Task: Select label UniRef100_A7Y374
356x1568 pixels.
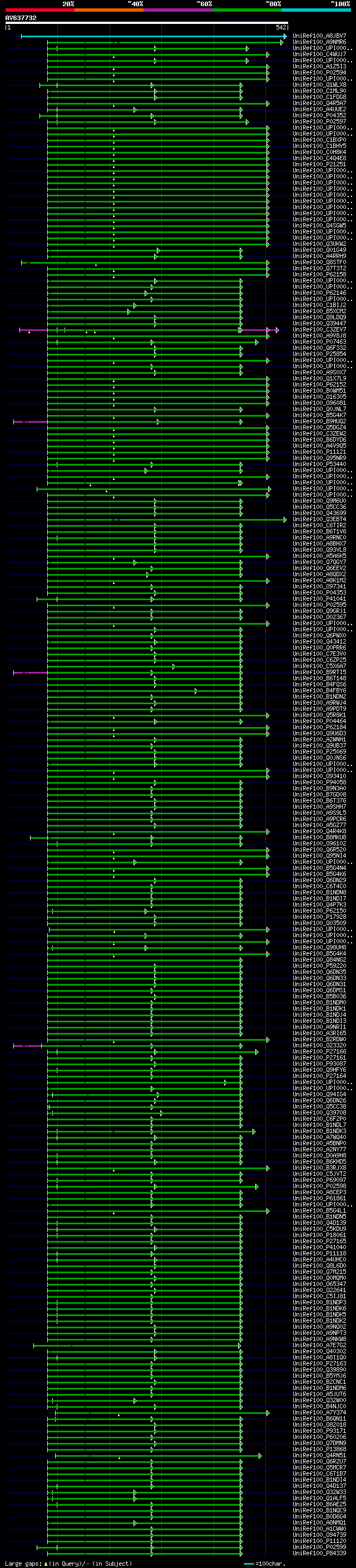Action: (x=319, y=1413)
